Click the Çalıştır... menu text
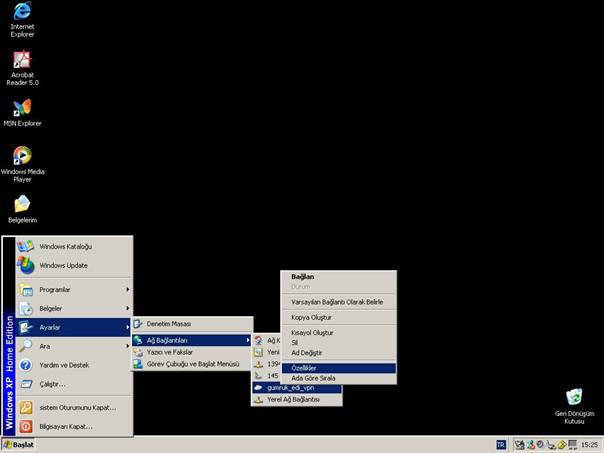The width and height of the screenshot is (604, 453). pos(52,384)
